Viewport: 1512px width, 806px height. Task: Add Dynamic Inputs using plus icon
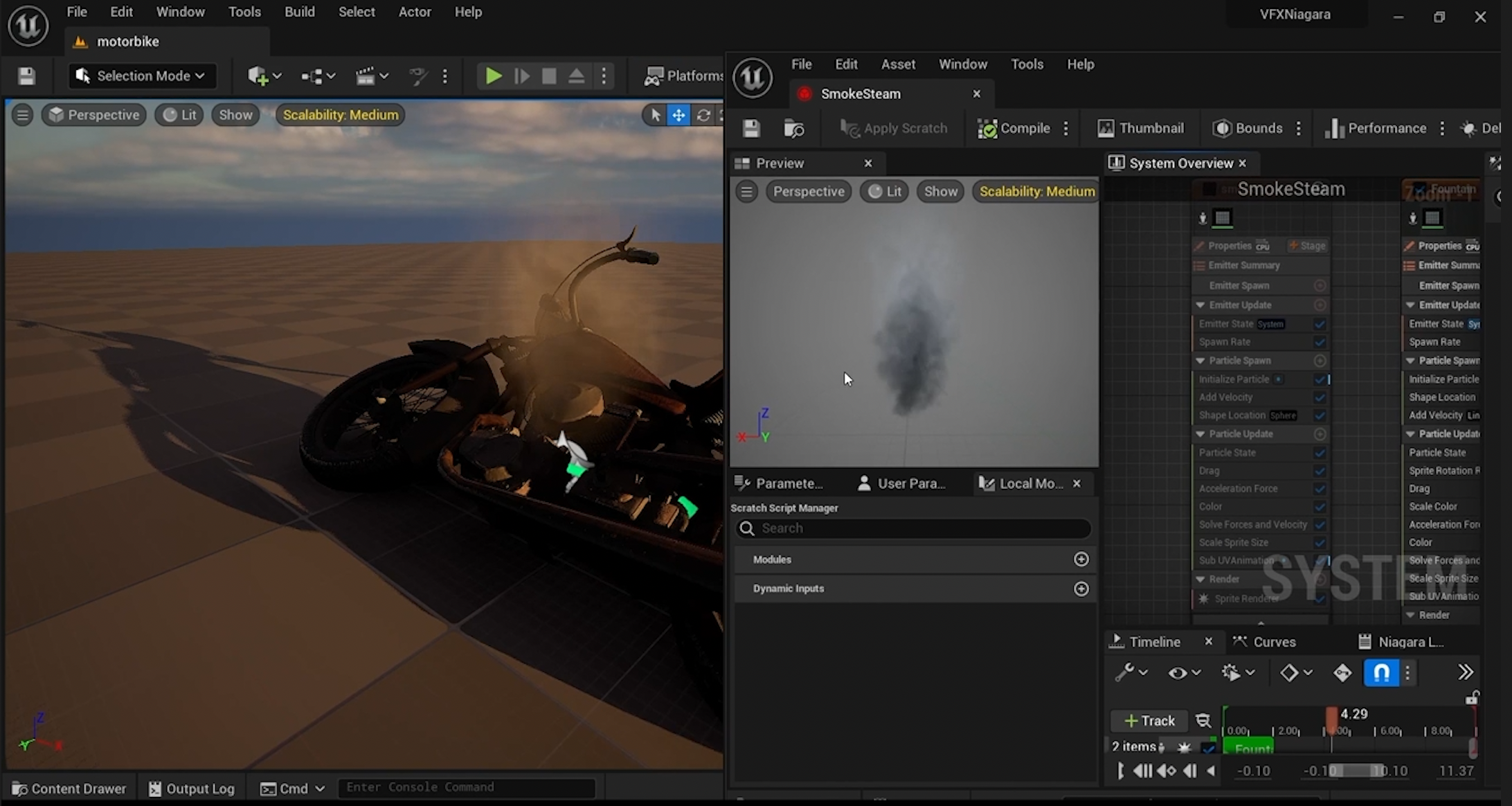(1081, 589)
